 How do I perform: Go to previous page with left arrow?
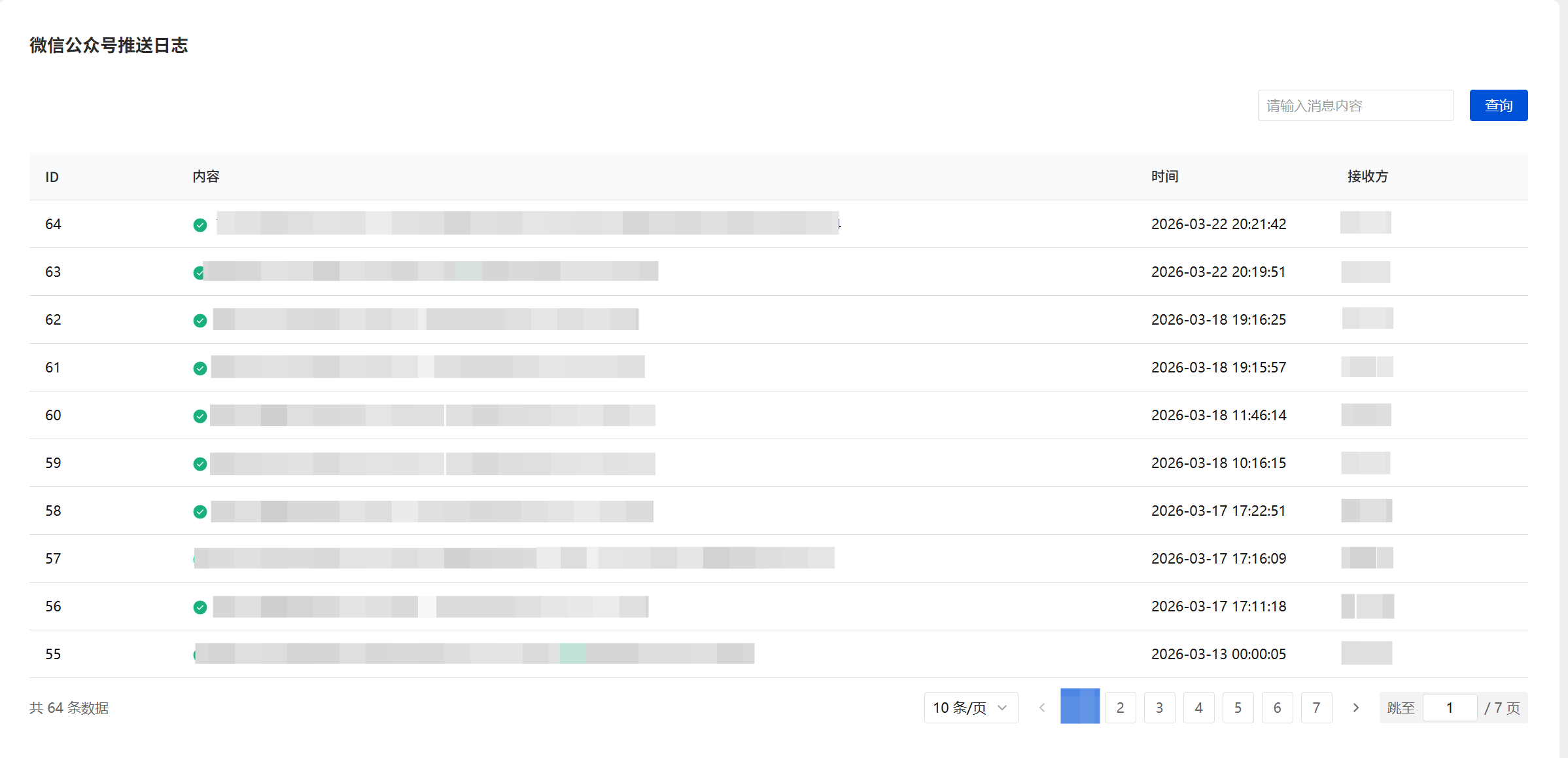1042,708
